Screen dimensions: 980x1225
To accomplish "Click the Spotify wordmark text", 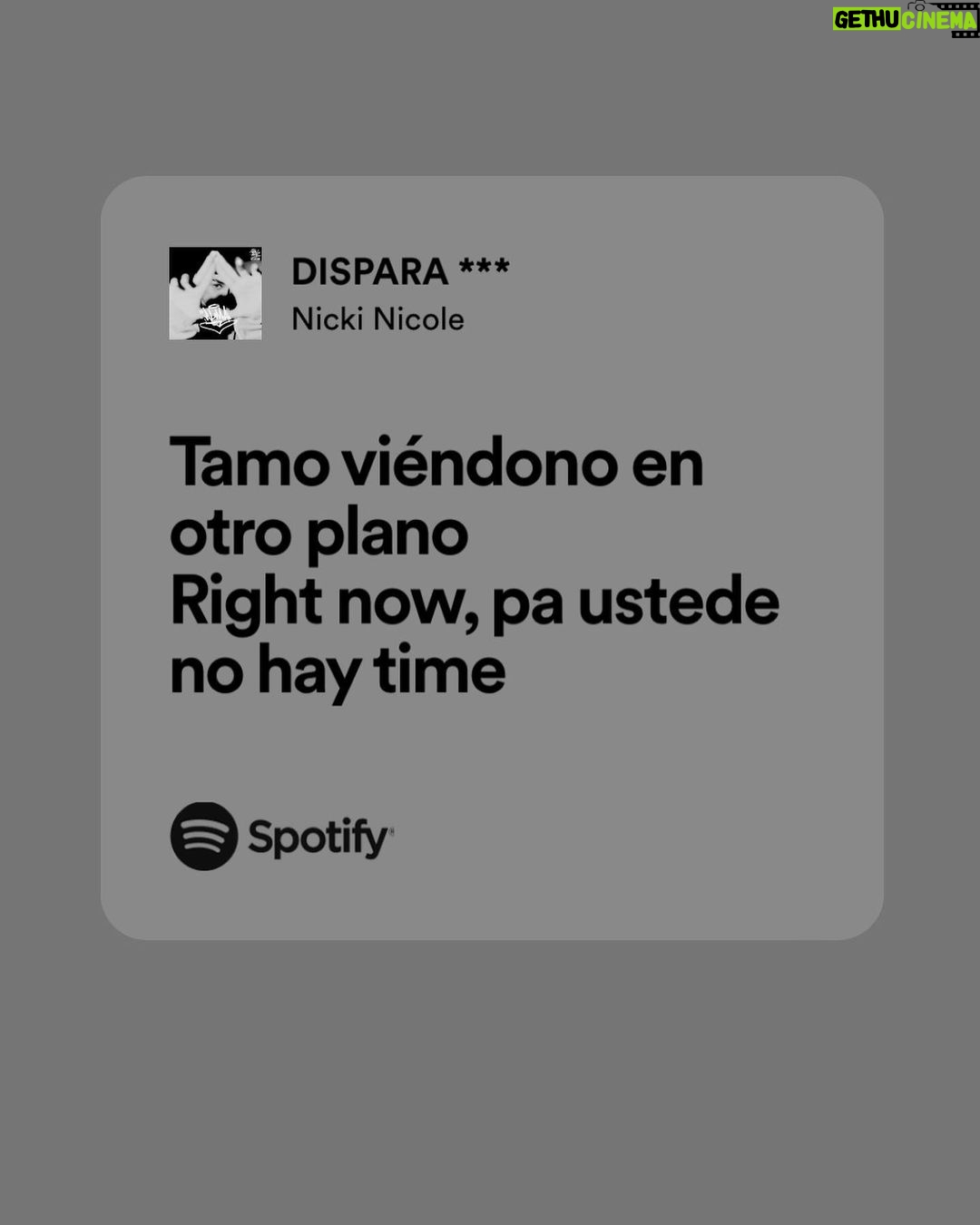I will [x=320, y=838].
